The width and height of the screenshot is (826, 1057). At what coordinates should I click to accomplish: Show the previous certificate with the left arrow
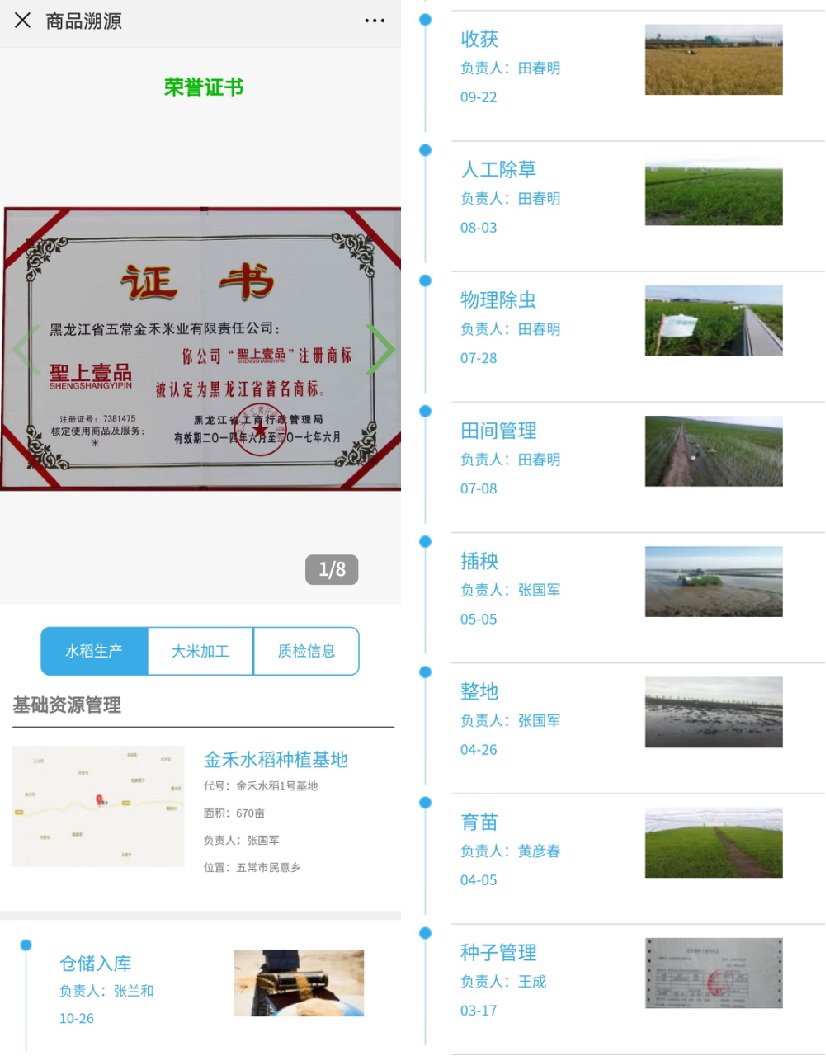(24, 349)
